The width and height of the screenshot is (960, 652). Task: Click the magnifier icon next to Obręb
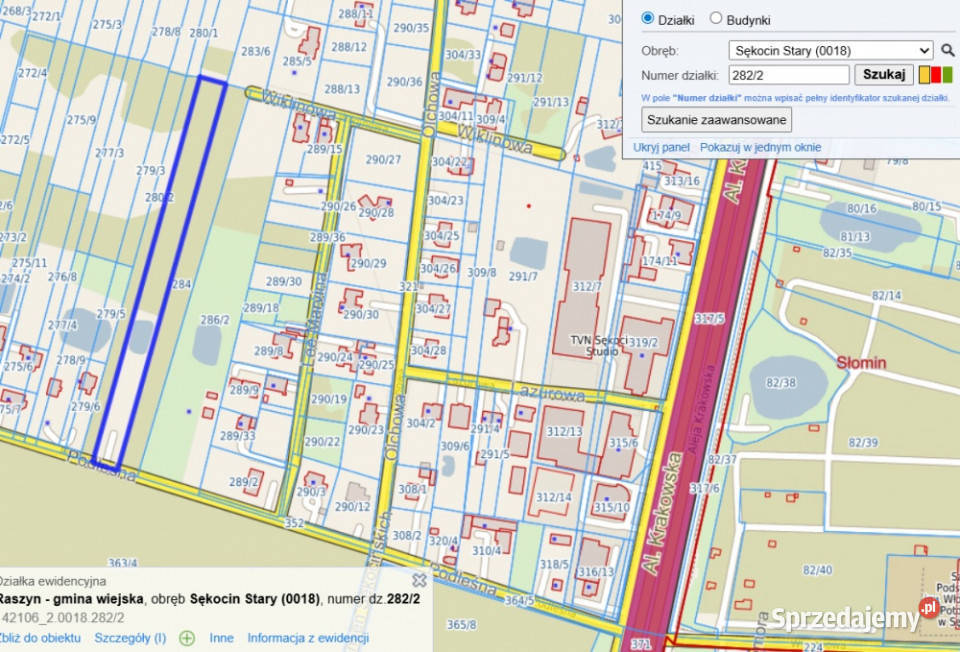tap(947, 50)
